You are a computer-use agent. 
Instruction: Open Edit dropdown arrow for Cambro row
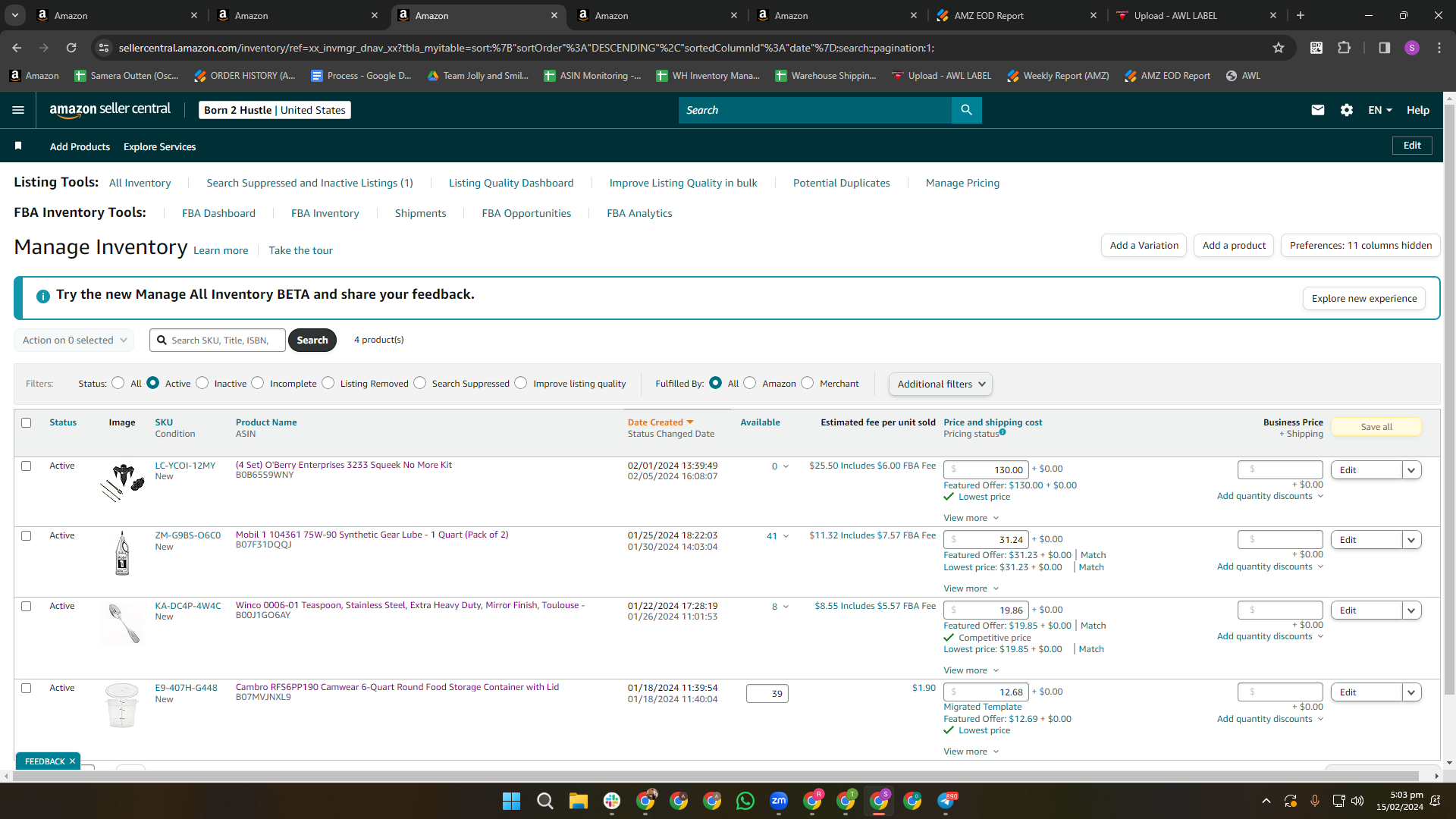point(1411,692)
